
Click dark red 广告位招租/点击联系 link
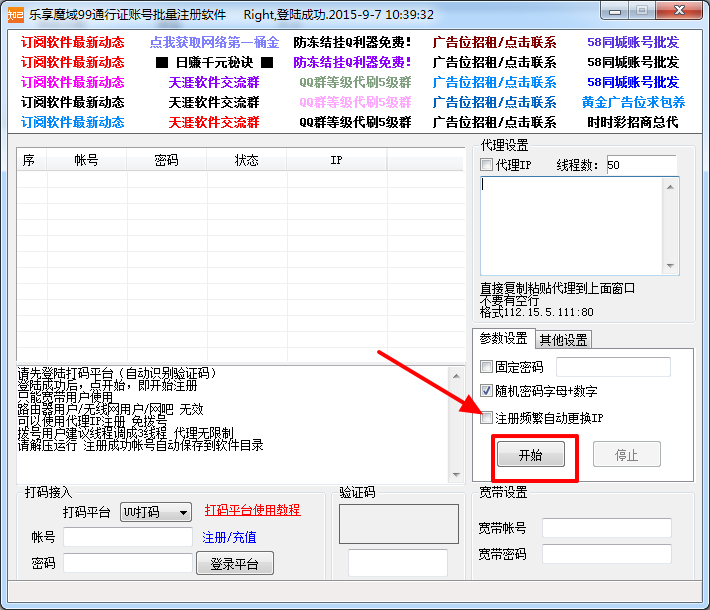tap(494, 42)
